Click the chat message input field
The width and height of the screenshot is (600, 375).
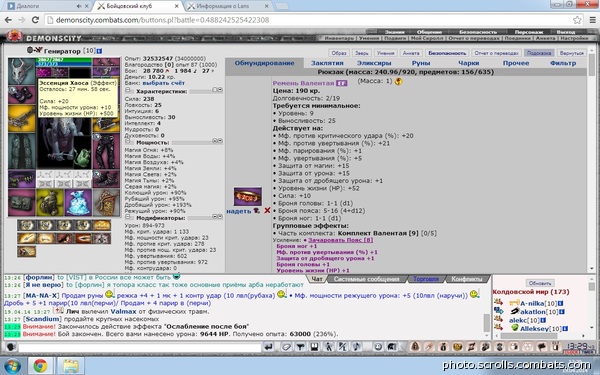click(x=140, y=347)
